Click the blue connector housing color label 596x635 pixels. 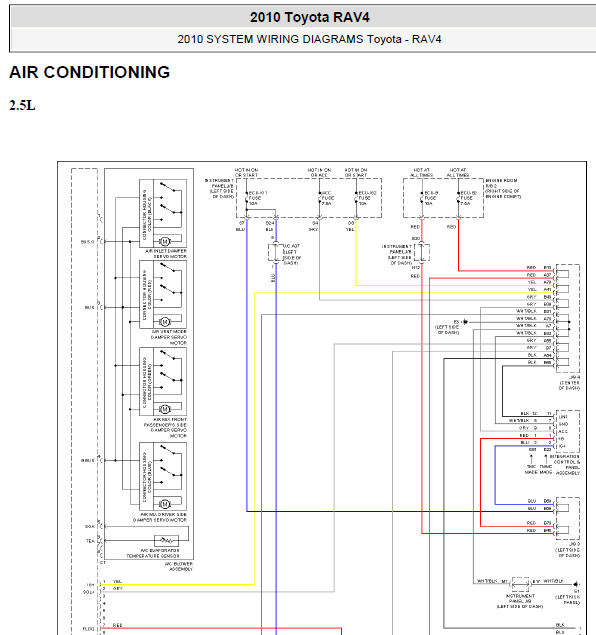[147, 477]
